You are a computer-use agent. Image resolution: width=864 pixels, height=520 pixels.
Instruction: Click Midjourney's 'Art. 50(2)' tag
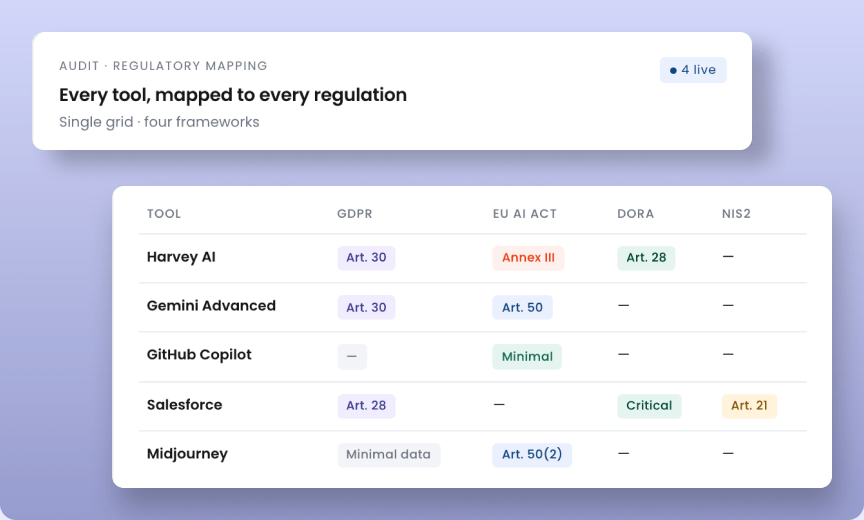click(x=532, y=455)
